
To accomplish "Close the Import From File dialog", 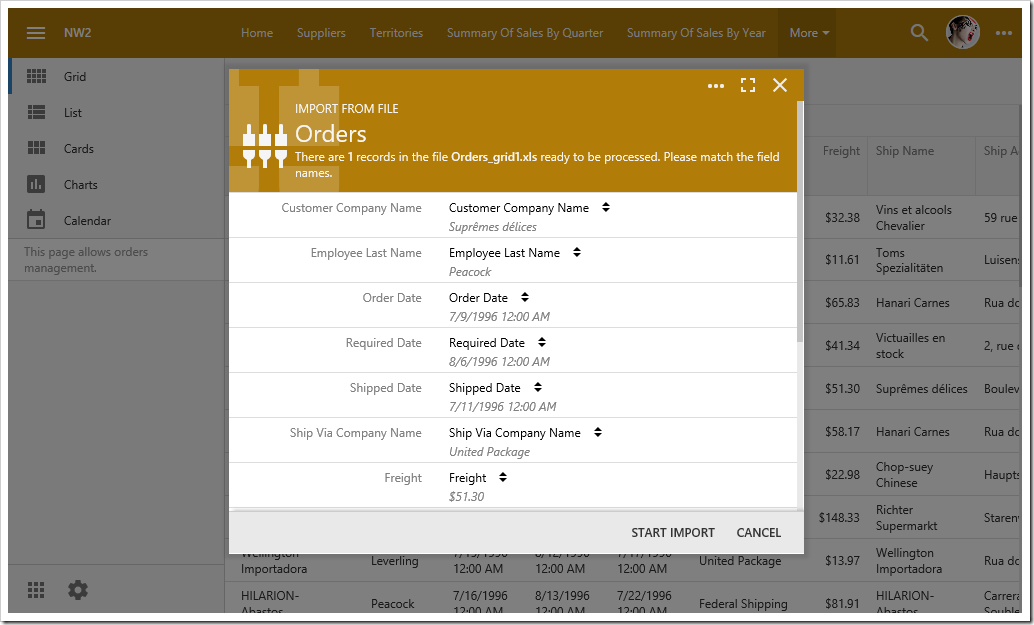I will pos(780,85).
